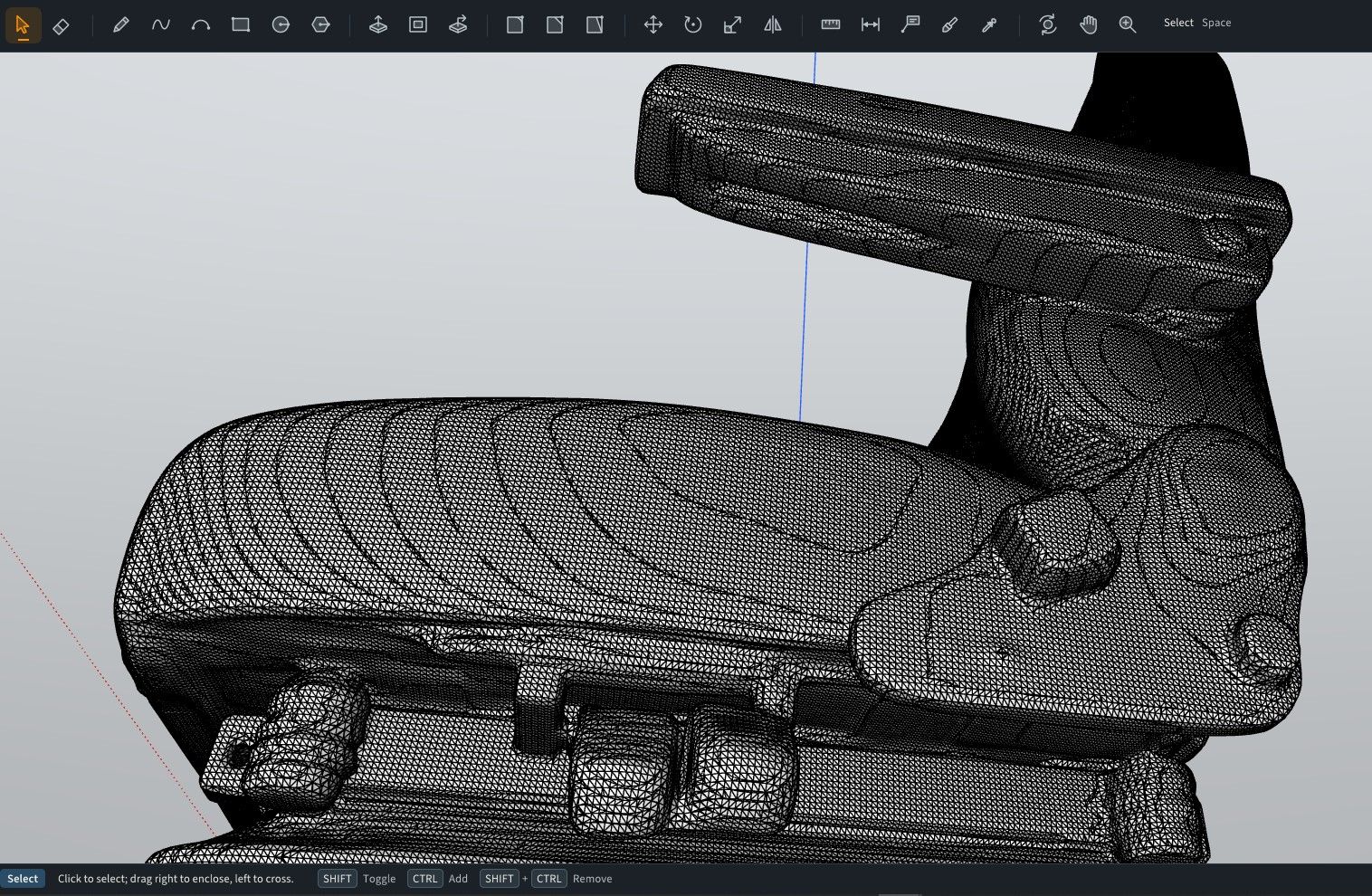Choose the Line pencil tool

tap(120, 25)
